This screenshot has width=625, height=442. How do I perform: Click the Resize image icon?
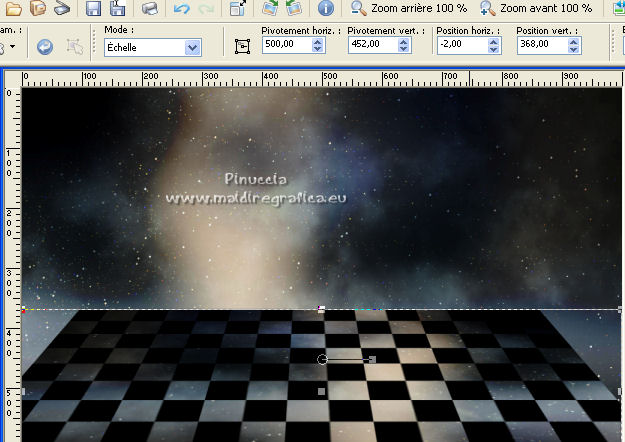click(x=238, y=8)
